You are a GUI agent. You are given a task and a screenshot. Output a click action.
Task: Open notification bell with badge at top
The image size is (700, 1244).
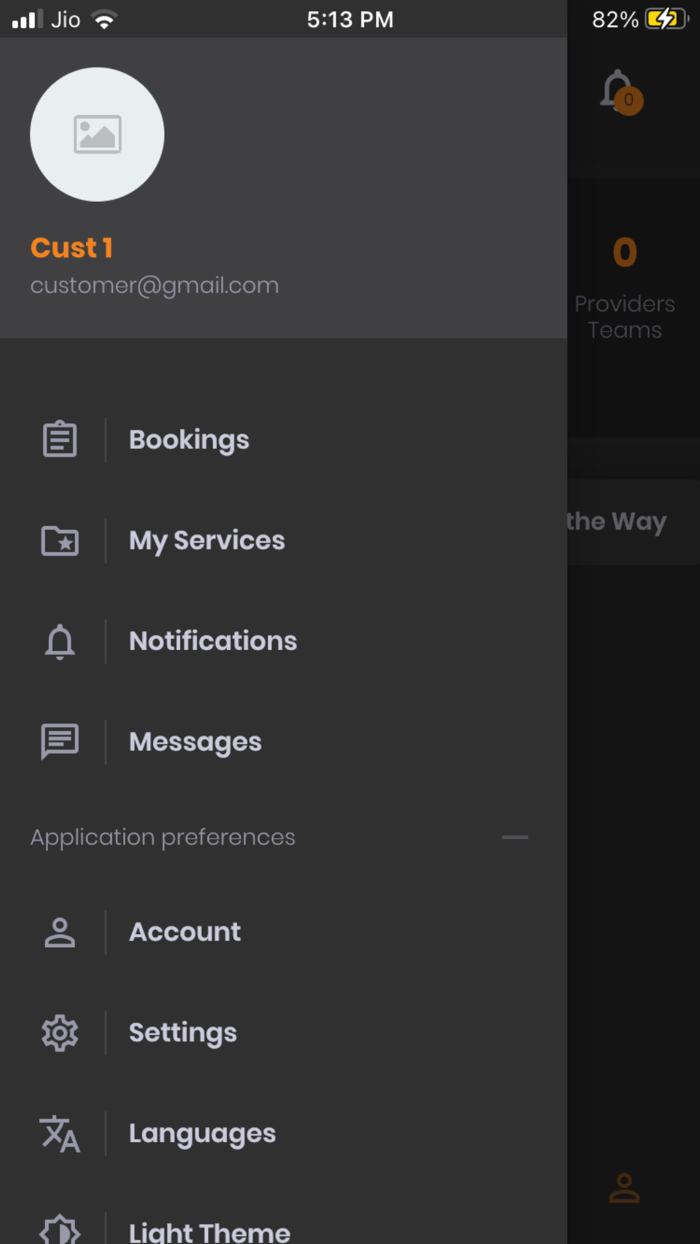point(619,92)
